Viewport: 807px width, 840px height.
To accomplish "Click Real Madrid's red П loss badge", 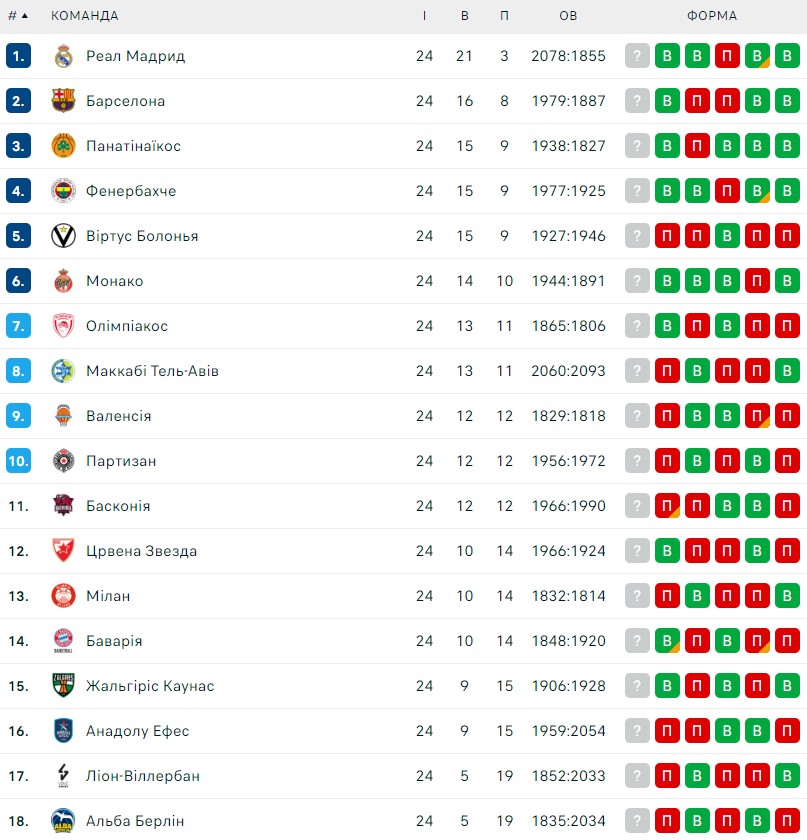I will pos(727,56).
